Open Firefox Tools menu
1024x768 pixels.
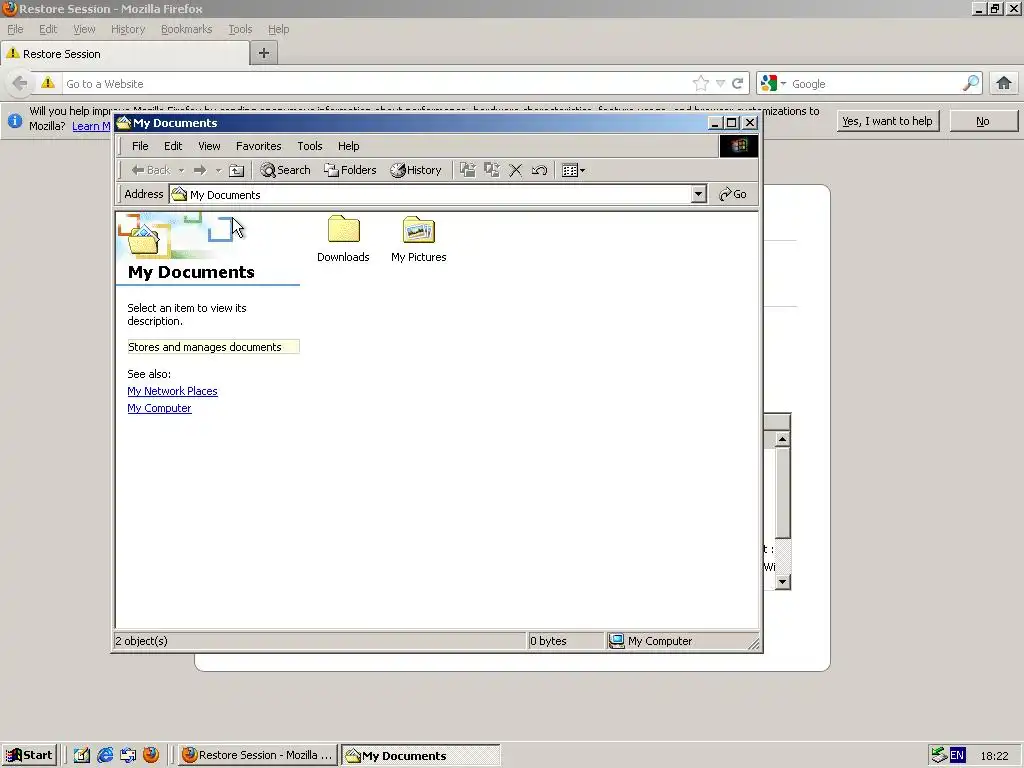click(x=240, y=29)
